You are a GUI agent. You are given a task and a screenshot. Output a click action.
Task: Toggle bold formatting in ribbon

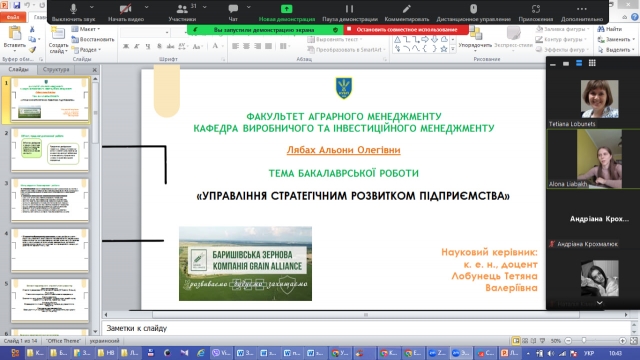coord(126,46)
